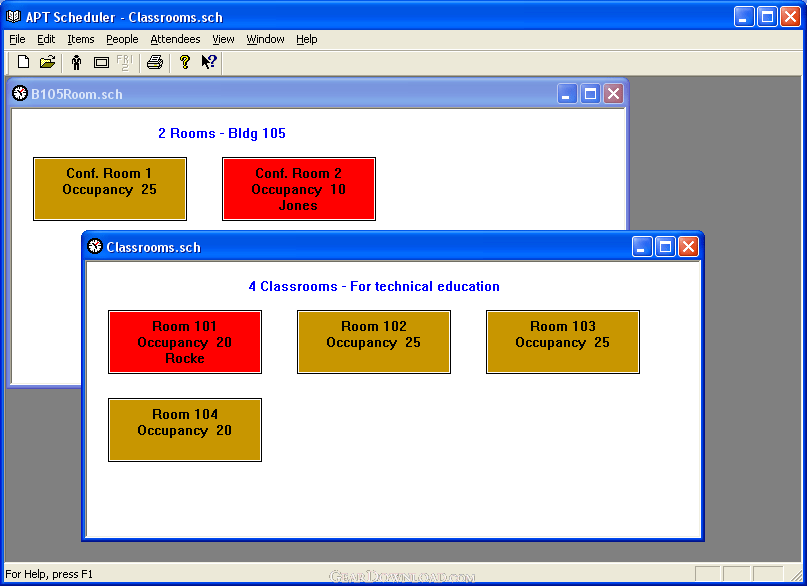
Task: Close the APT Scheduler main window
Action: tap(791, 17)
